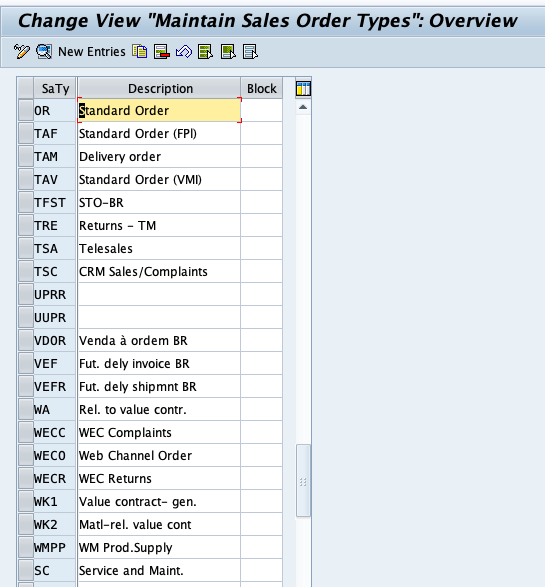The image size is (545, 587).
Task: Click the WEC Complaints description
Action: (x=159, y=432)
